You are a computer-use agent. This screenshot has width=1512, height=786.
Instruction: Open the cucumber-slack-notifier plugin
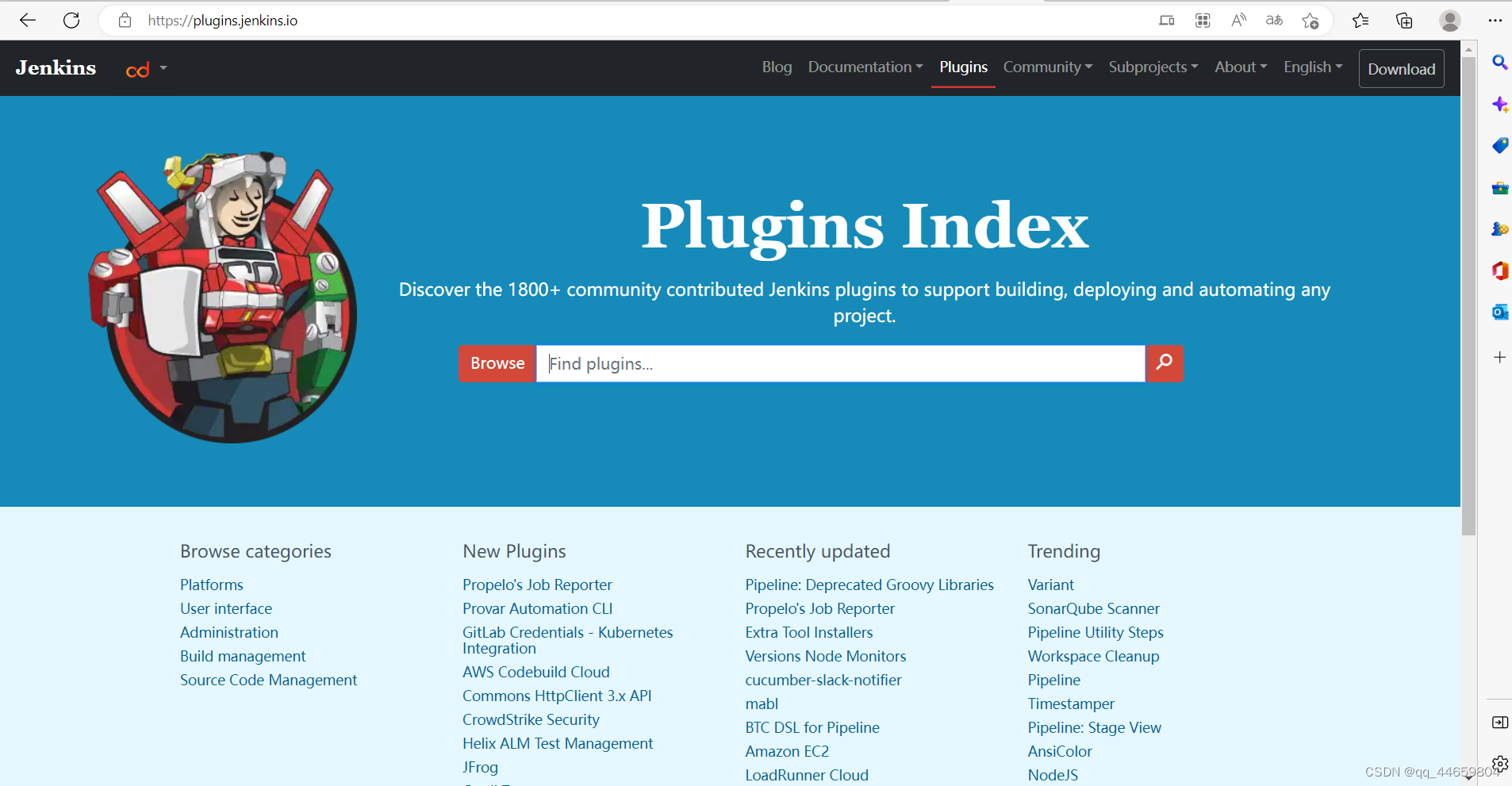823,680
